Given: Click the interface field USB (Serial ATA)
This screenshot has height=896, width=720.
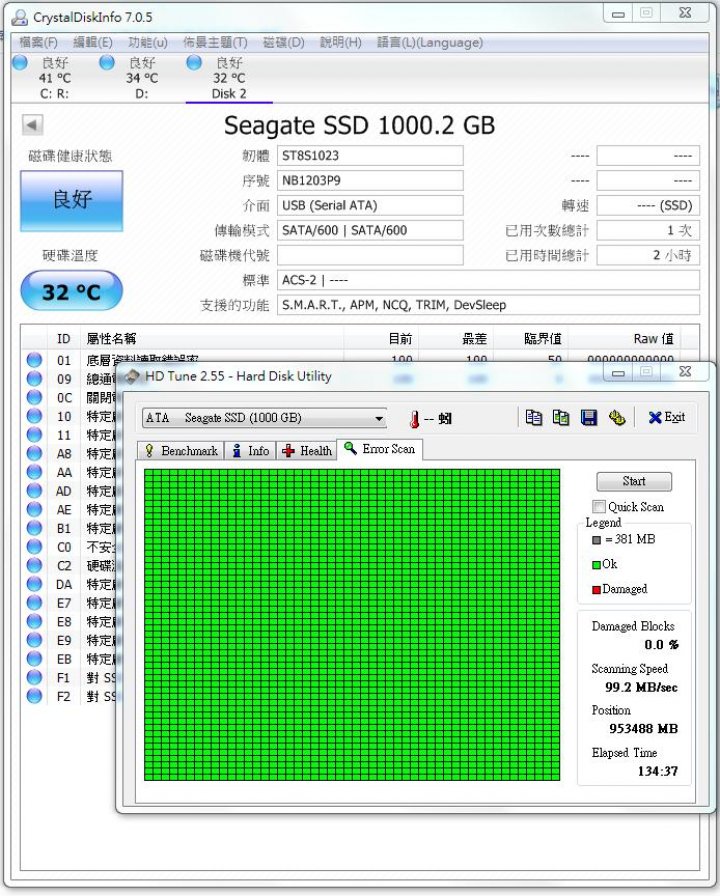Looking at the screenshot, I should pos(370,205).
